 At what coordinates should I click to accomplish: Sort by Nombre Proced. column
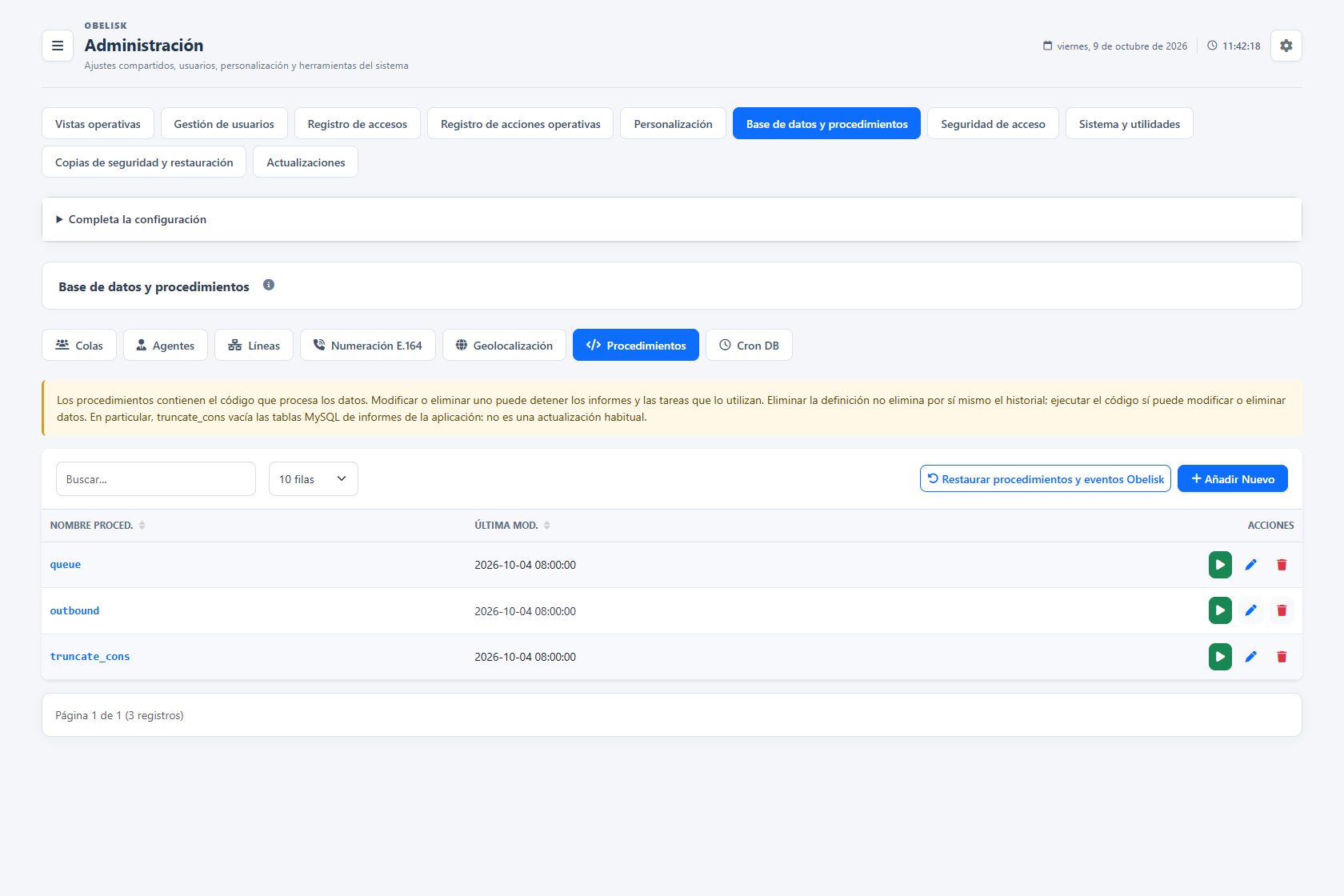(x=98, y=526)
